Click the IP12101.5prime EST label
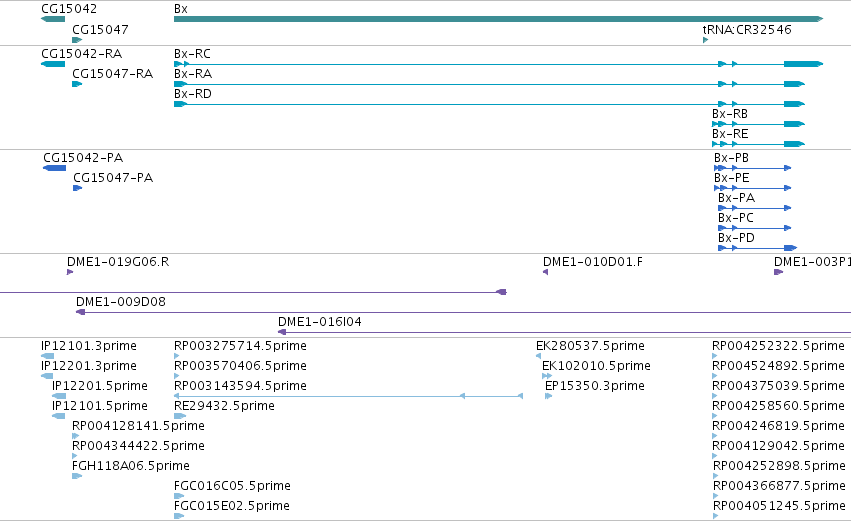 pos(100,406)
